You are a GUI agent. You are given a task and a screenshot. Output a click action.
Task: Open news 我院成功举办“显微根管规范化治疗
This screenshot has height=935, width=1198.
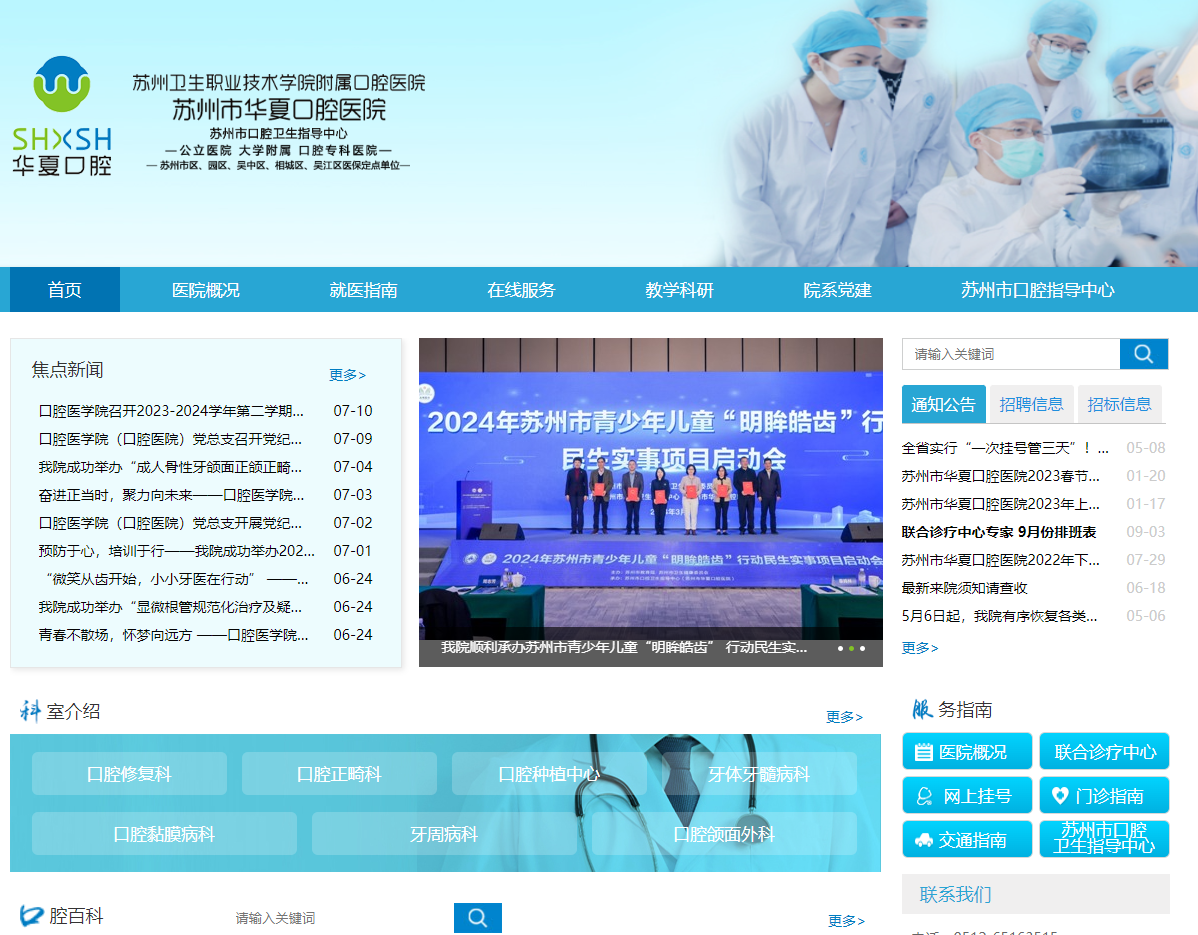[170, 607]
